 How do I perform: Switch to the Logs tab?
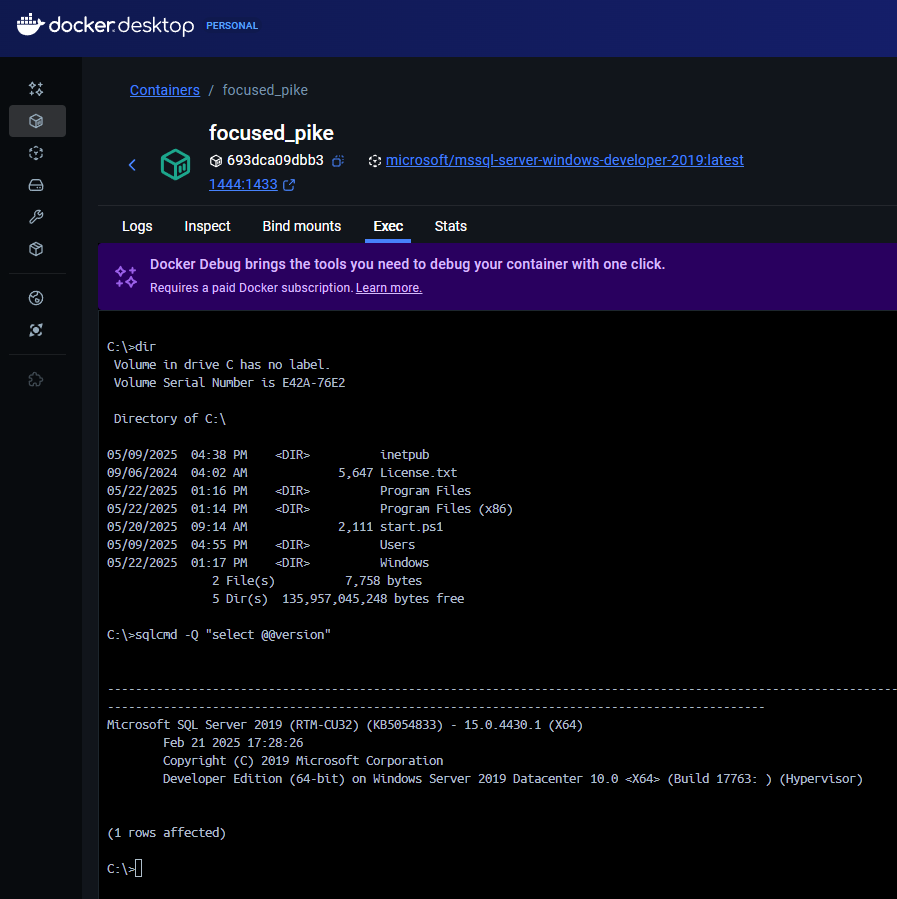click(137, 226)
